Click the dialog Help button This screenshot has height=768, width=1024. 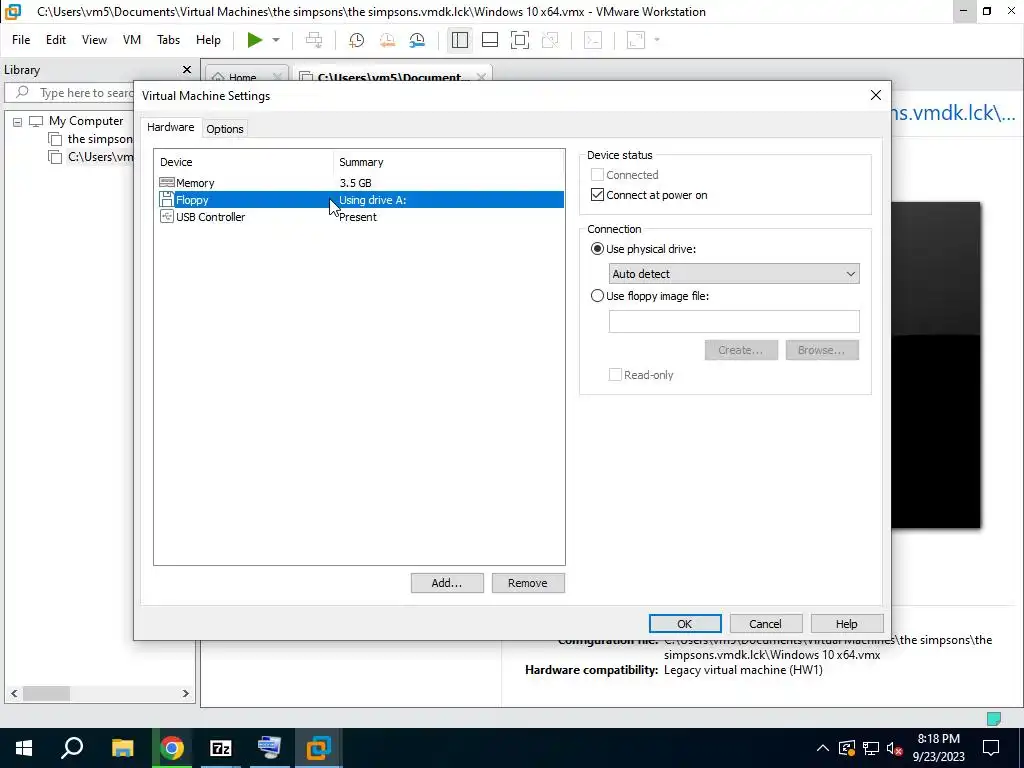click(846, 624)
